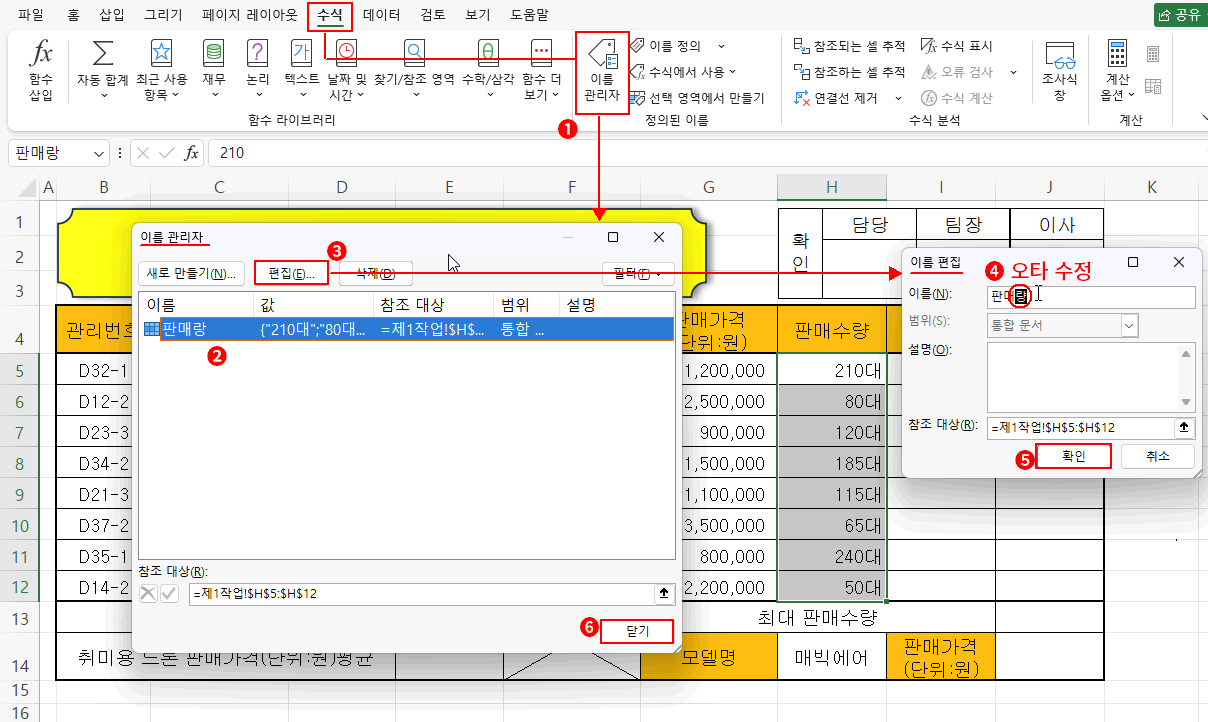The height and width of the screenshot is (722, 1208).
Task: Click collapse-range button beside 참조 대상 in edit dialog
Action: click(1185, 428)
